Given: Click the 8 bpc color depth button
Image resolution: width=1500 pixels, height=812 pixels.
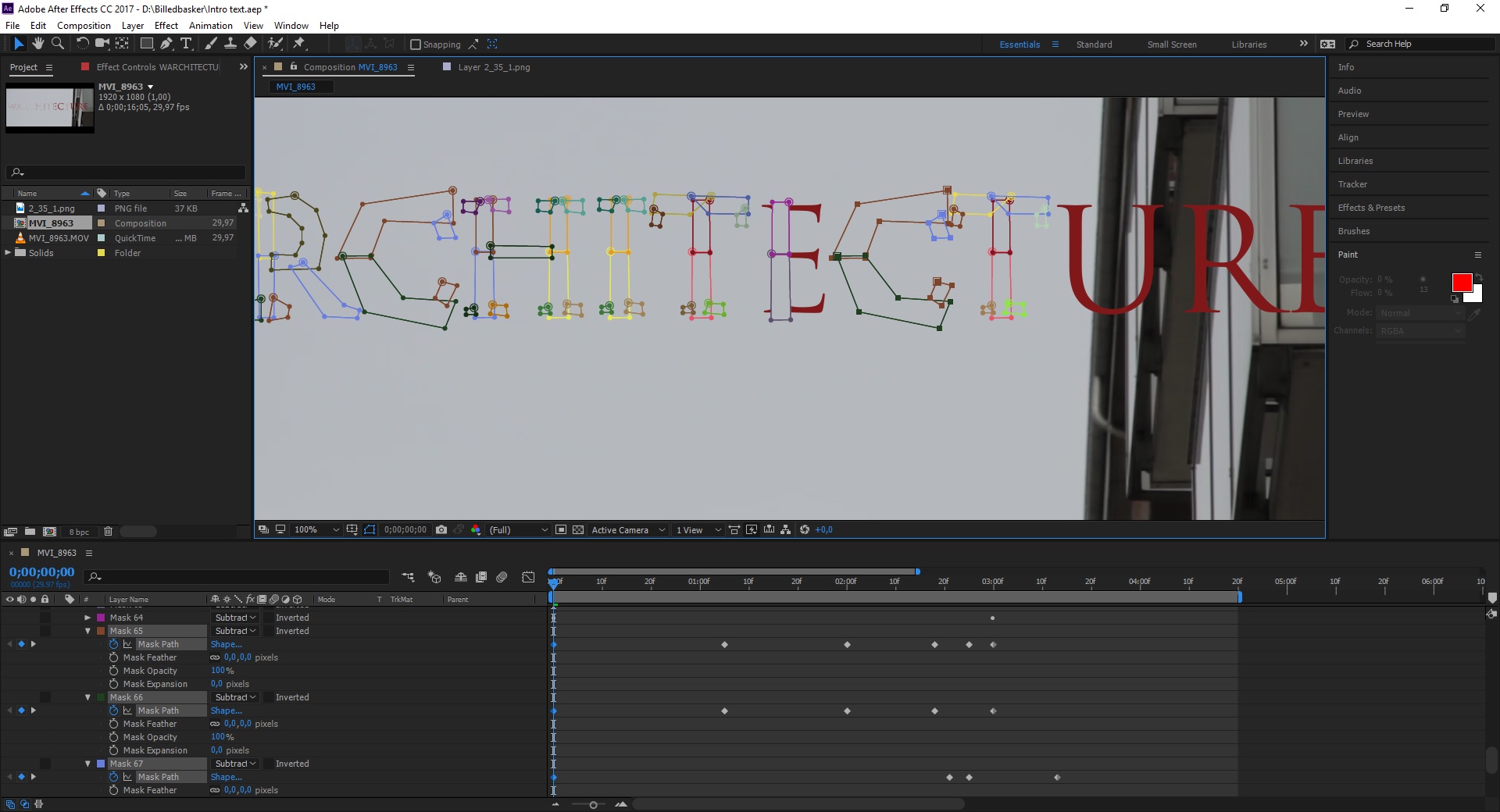Looking at the screenshot, I should point(79,532).
